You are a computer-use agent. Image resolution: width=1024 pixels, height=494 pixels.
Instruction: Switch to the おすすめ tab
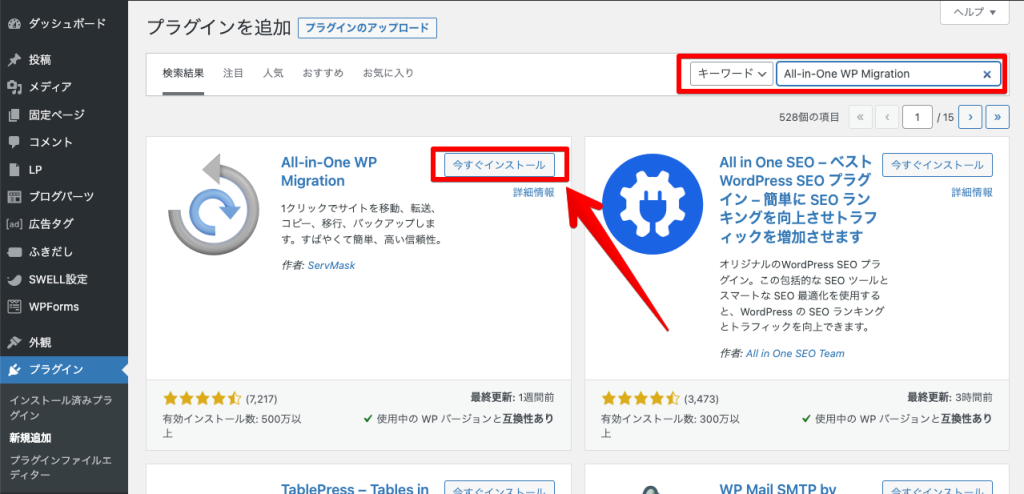click(x=323, y=73)
